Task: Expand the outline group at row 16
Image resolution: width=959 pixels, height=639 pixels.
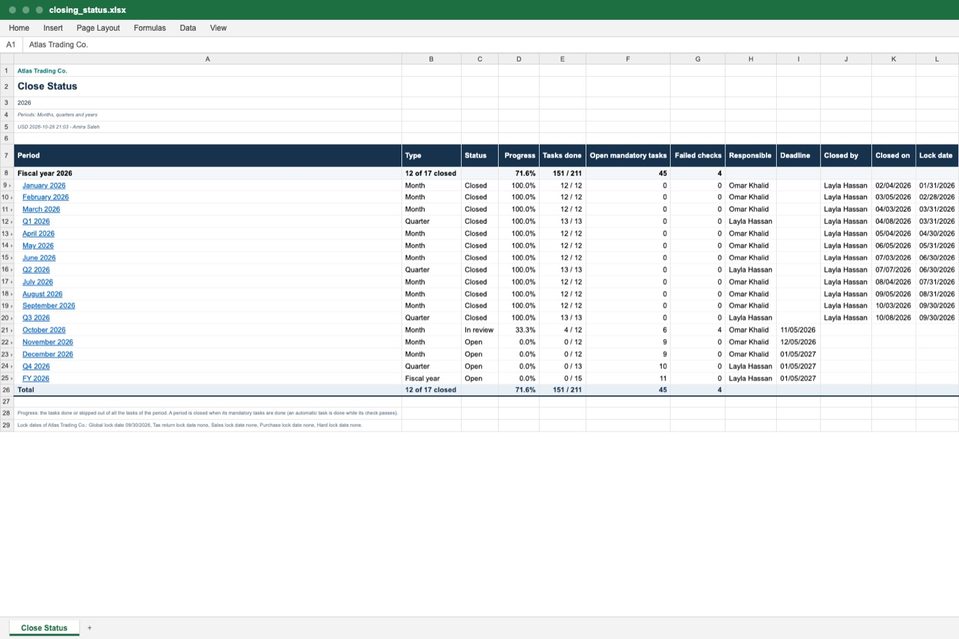Action: click(10, 270)
